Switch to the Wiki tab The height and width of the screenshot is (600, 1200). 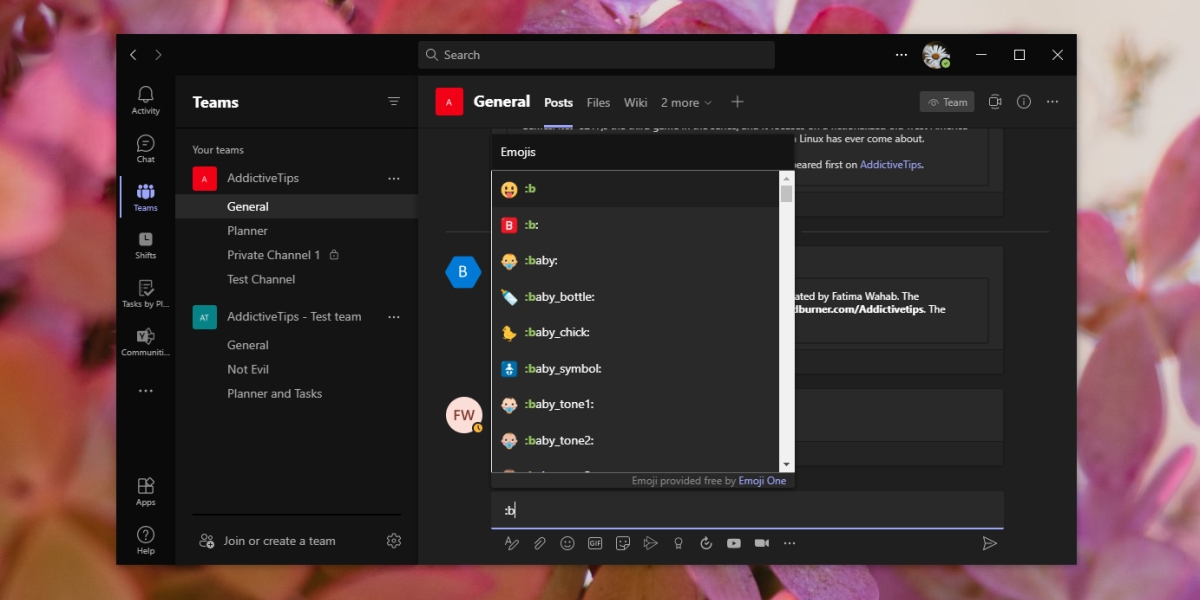(635, 102)
